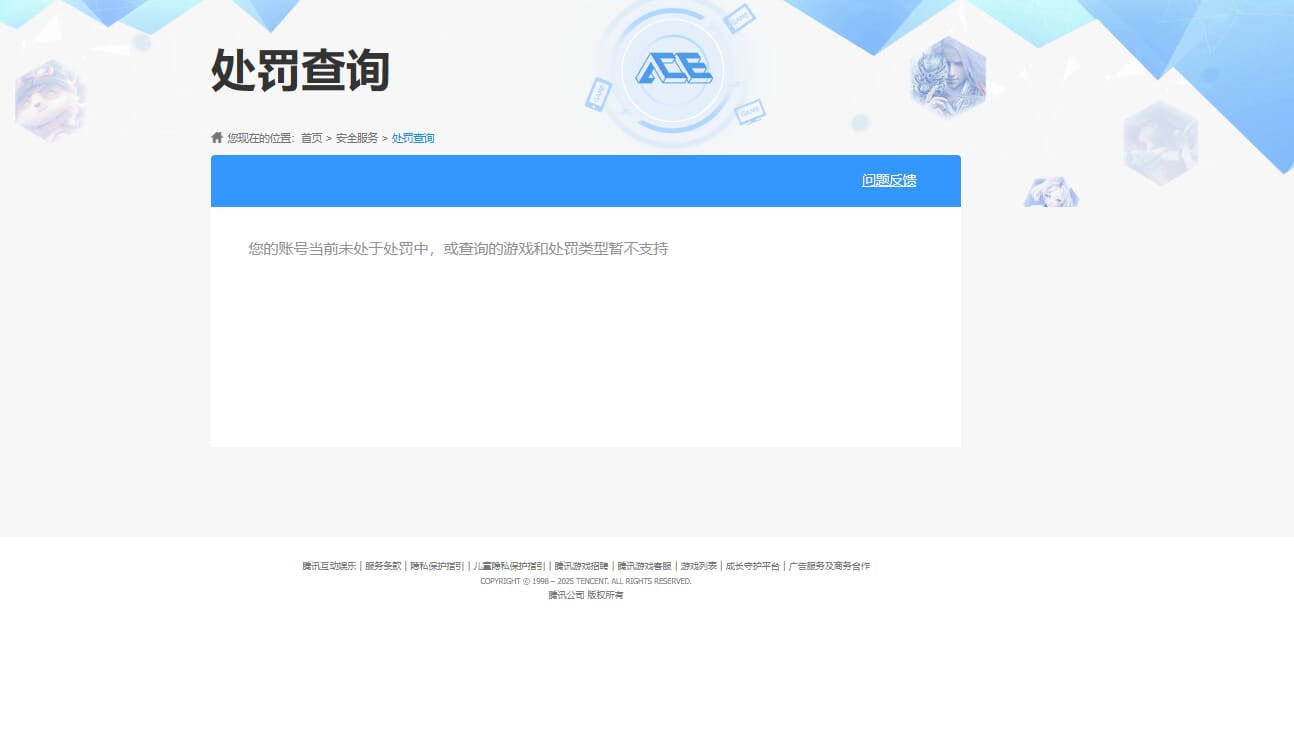Open the 腾讯互动娱乐 footer link

328,566
